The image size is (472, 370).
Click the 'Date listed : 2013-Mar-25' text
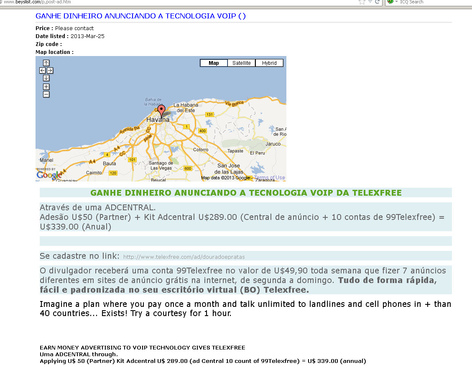pyautogui.click(x=70, y=36)
